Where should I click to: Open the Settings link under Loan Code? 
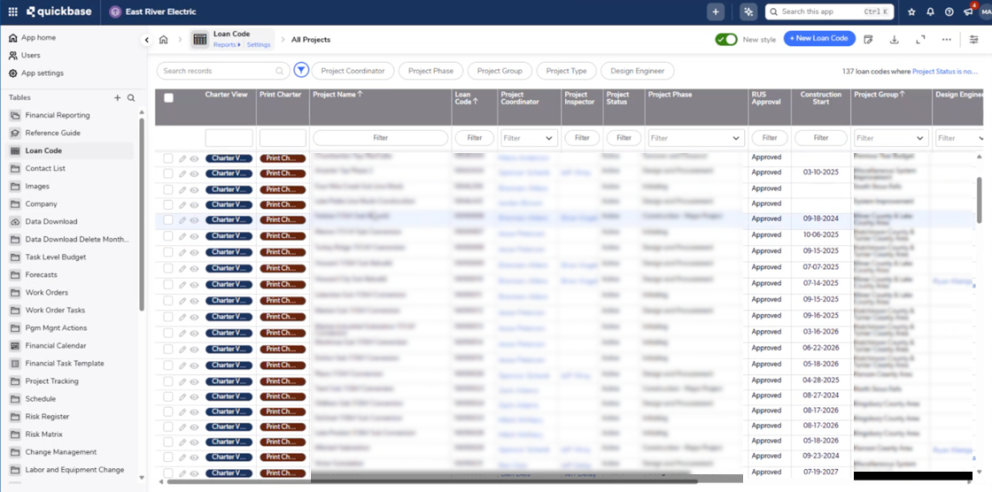pos(259,45)
